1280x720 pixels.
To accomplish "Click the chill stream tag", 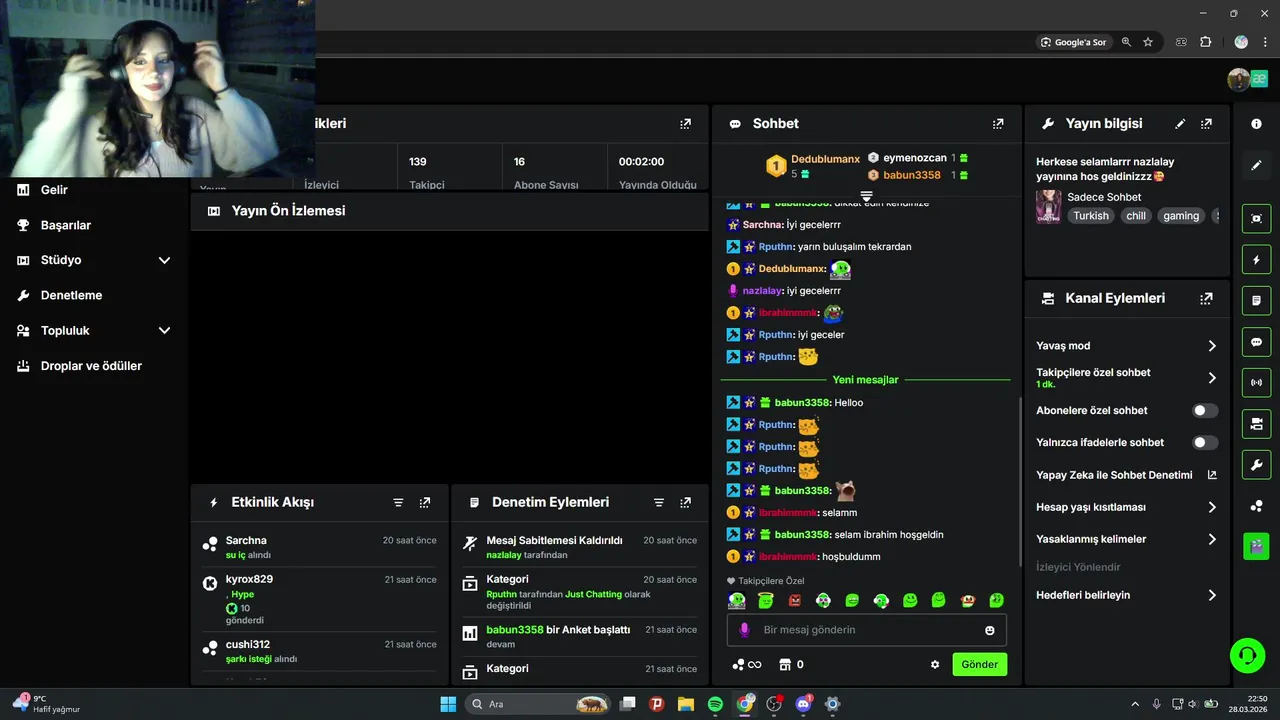I will pos(1136,216).
